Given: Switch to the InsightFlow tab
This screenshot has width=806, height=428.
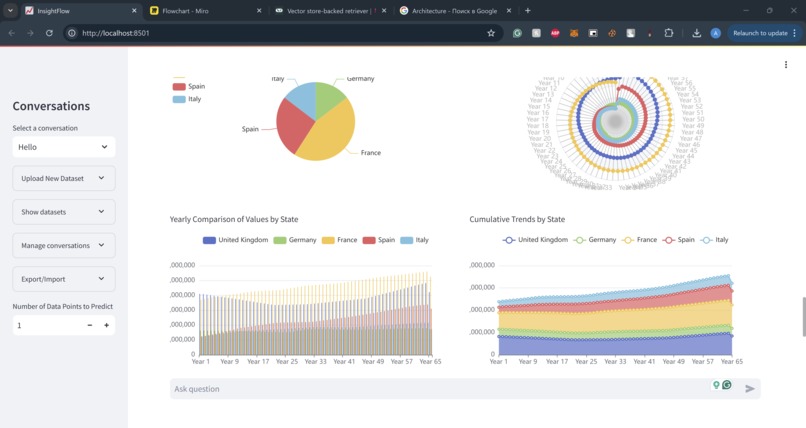Looking at the screenshot, I should point(80,10).
